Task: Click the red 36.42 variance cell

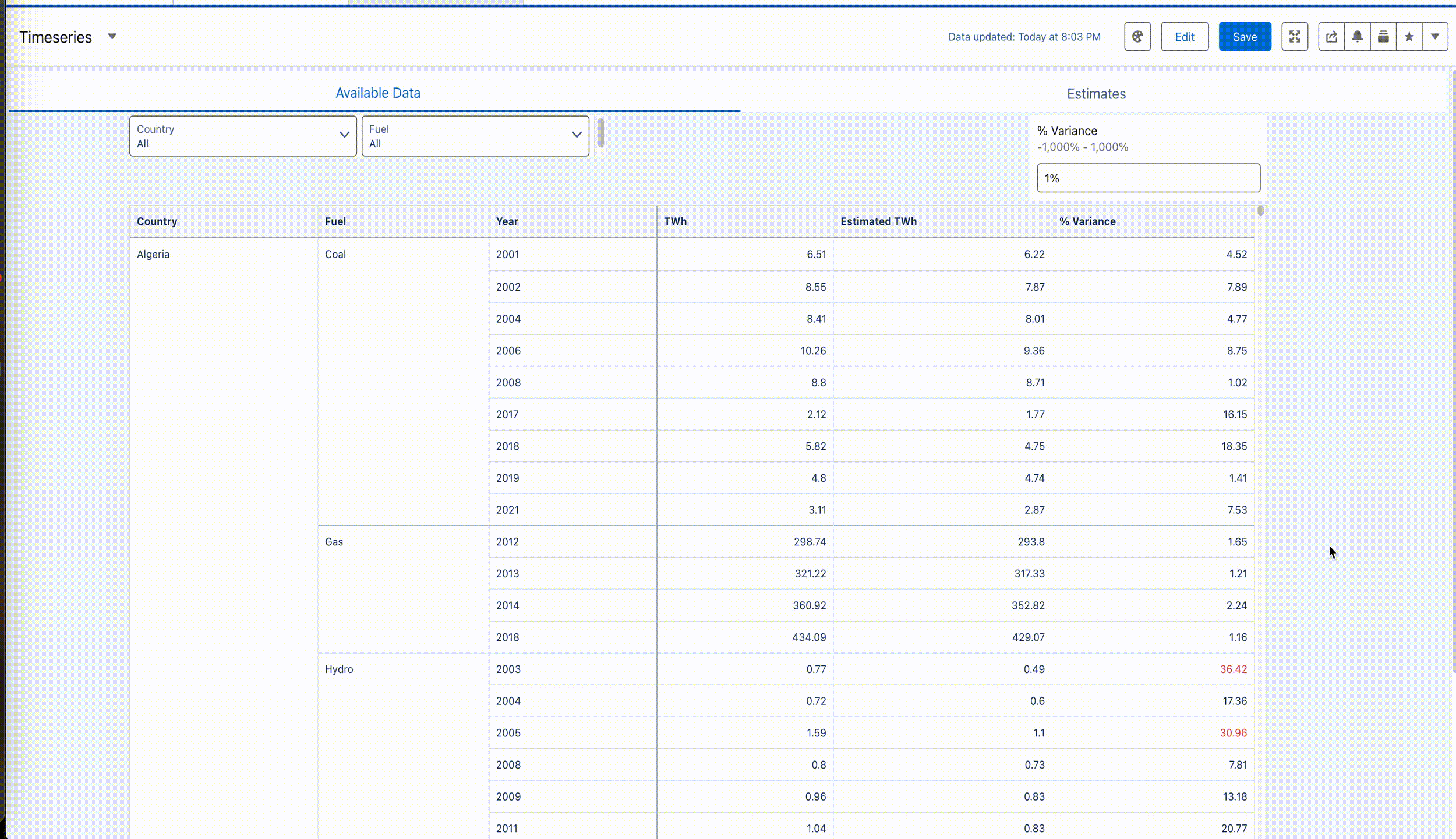Action: click(x=1233, y=669)
